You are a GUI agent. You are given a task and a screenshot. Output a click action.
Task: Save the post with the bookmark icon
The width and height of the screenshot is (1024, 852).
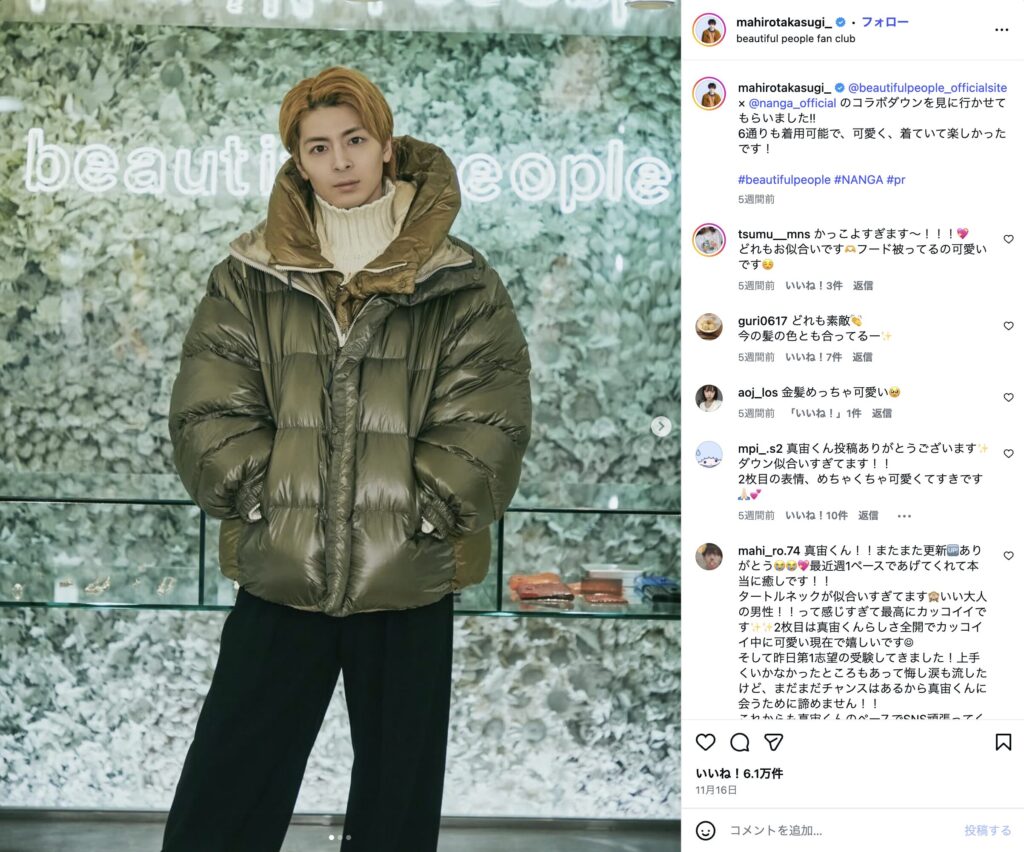(x=1003, y=742)
